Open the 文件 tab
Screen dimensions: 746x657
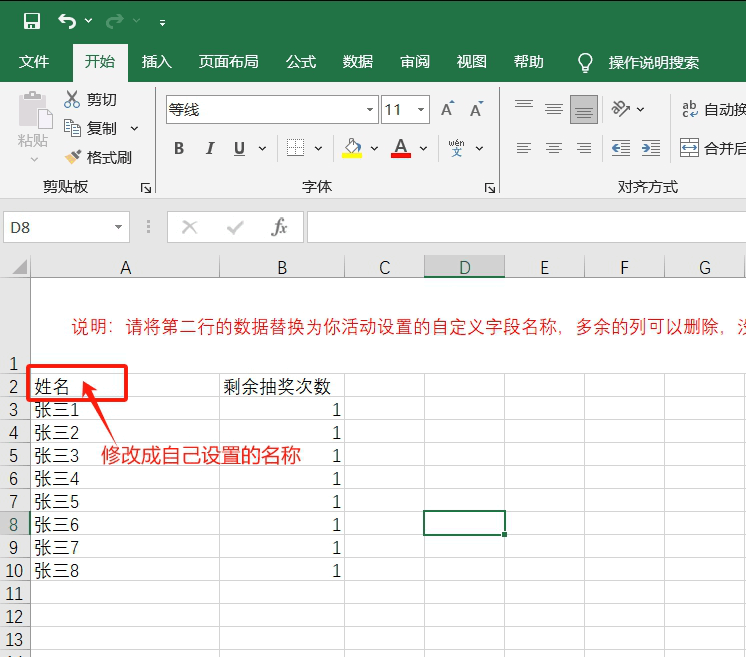tap(34, 62)
